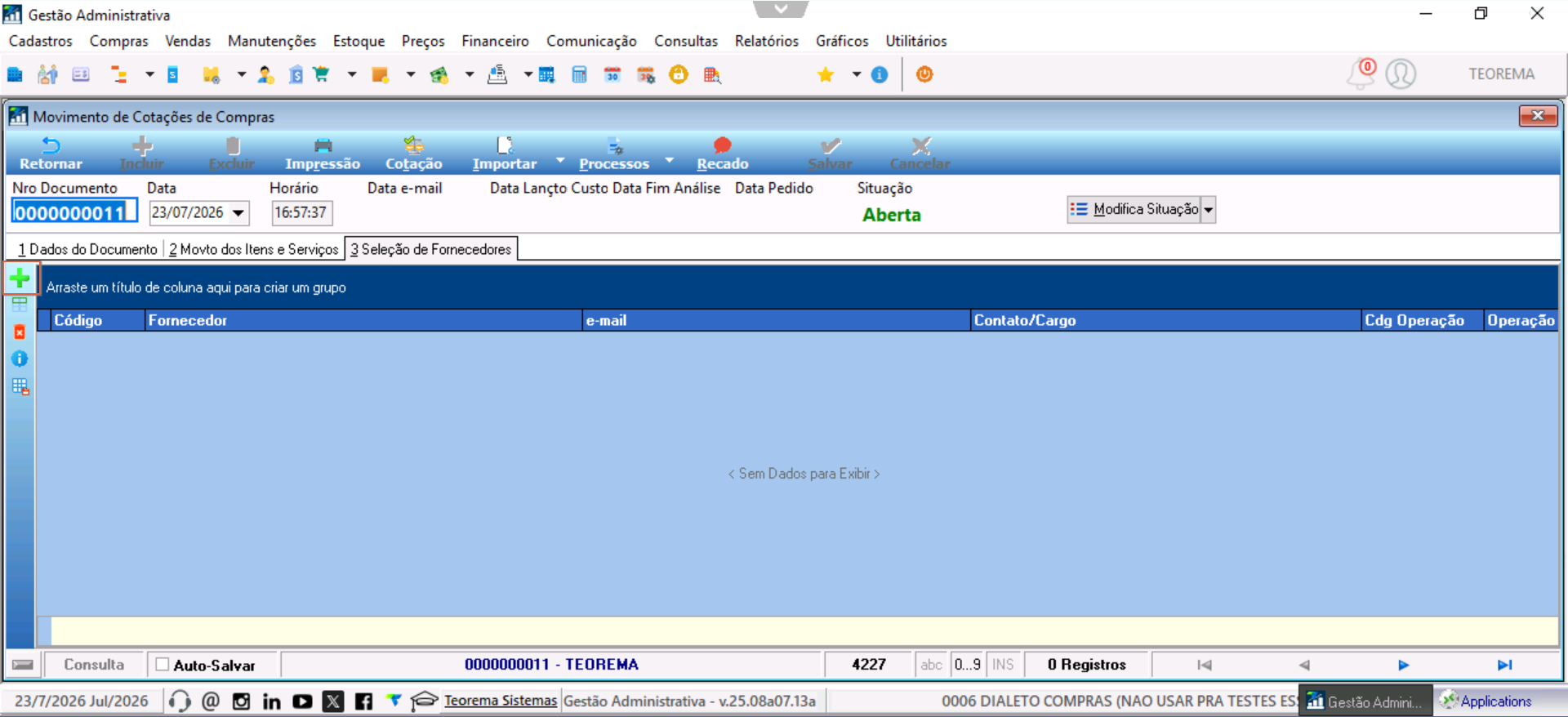
Task: Click the user profile avatar icon
Action: tap(1401, 74)
